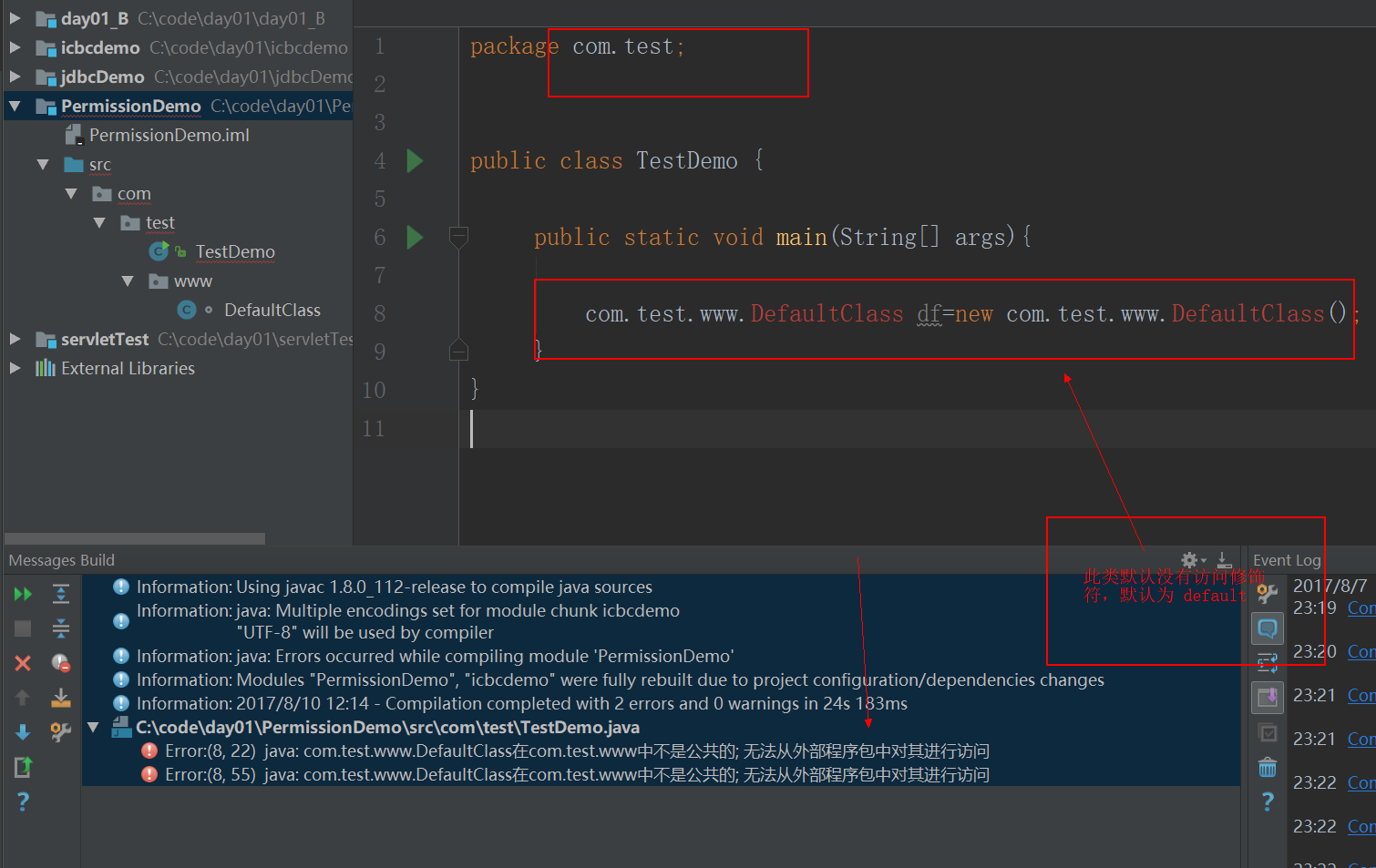This screenshot has width=1376, height=868.
Task: Expand all build messages
Action: 61,594
